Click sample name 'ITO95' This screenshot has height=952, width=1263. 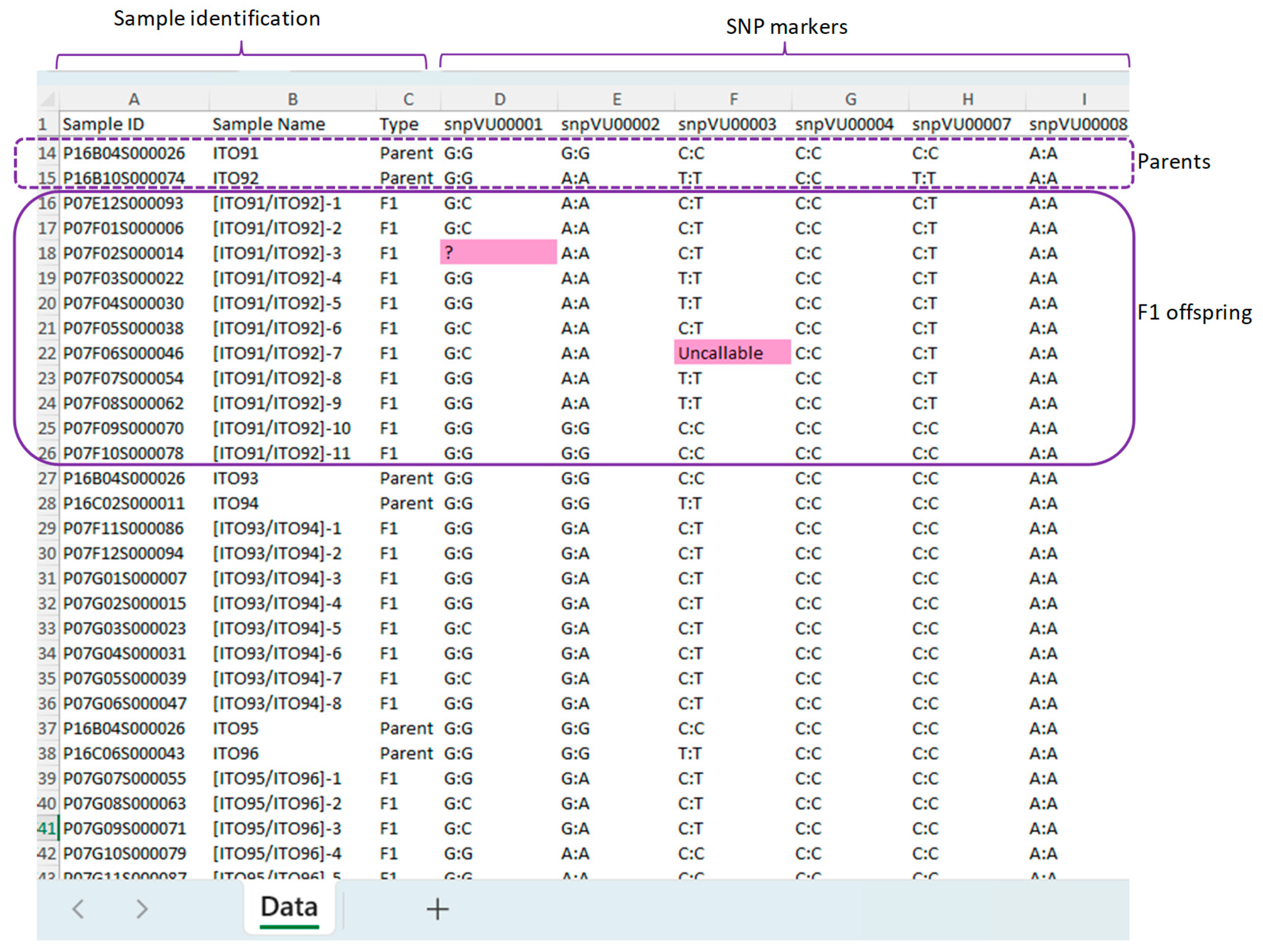click(x=235, y=728)
